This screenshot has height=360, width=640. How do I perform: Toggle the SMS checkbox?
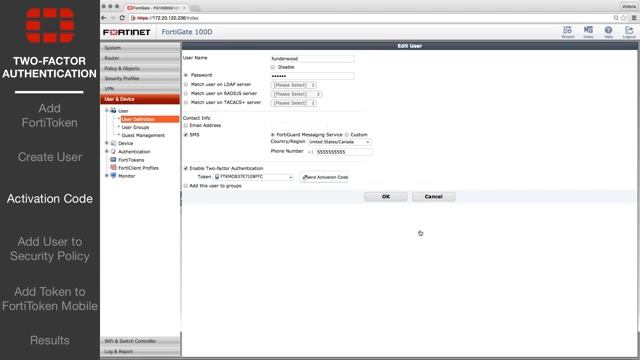(186, 135)
